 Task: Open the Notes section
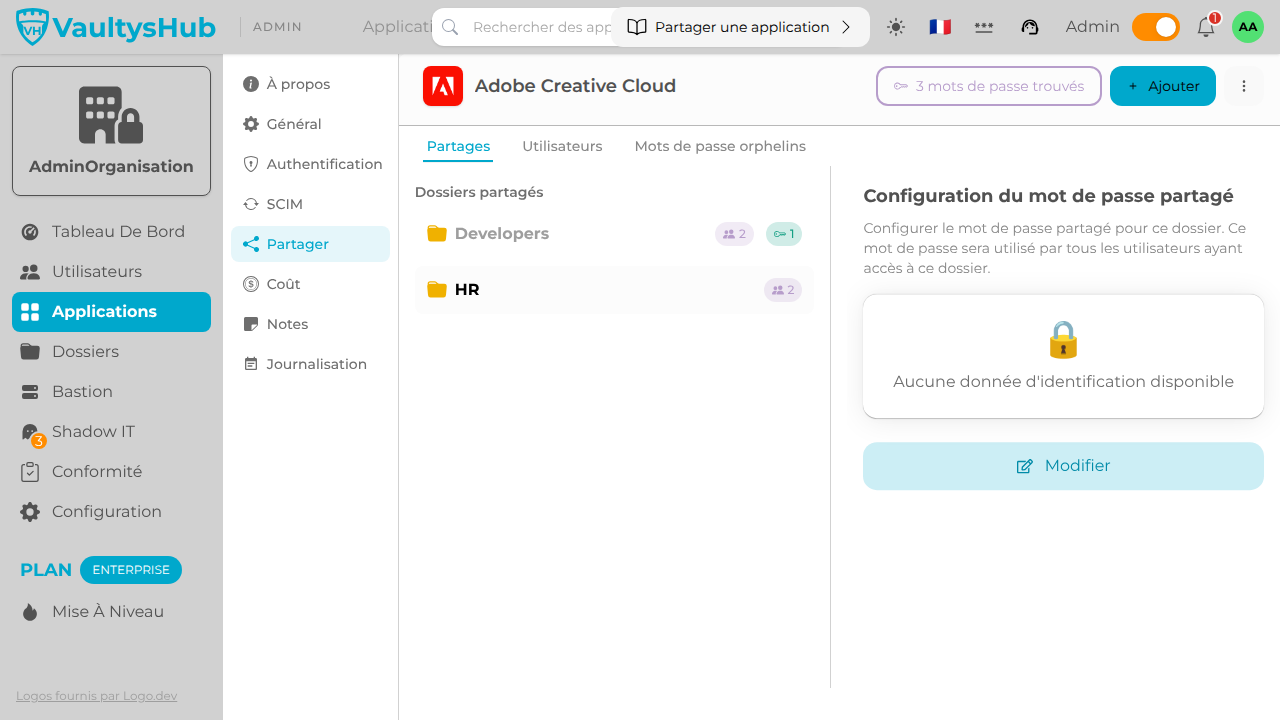[x=310, y=324]
